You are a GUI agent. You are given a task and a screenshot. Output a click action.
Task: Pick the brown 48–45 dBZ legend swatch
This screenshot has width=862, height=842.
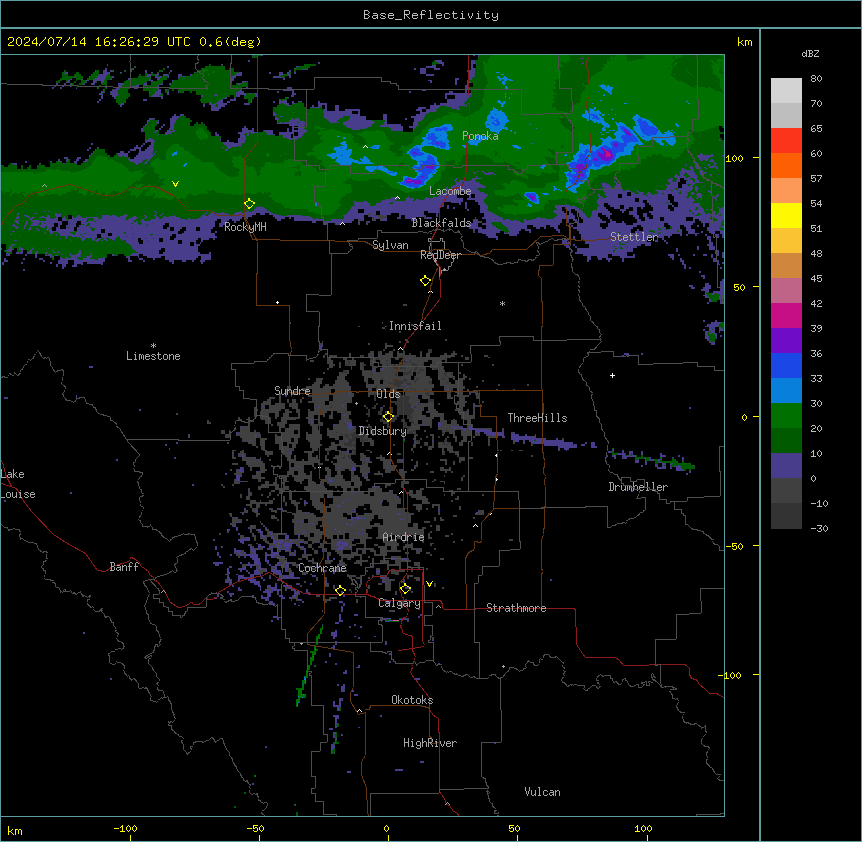pyautogui.click(x=786, y=266)
